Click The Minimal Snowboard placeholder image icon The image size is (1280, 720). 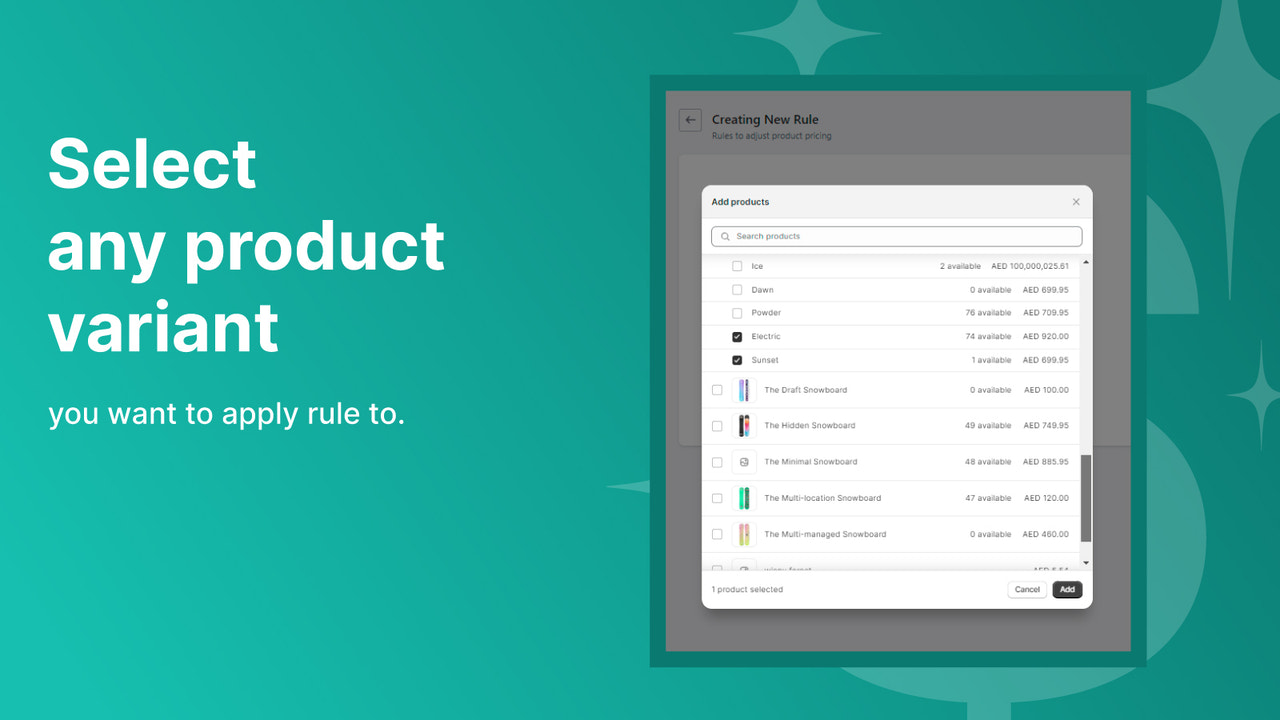click(x=744, y=462)
